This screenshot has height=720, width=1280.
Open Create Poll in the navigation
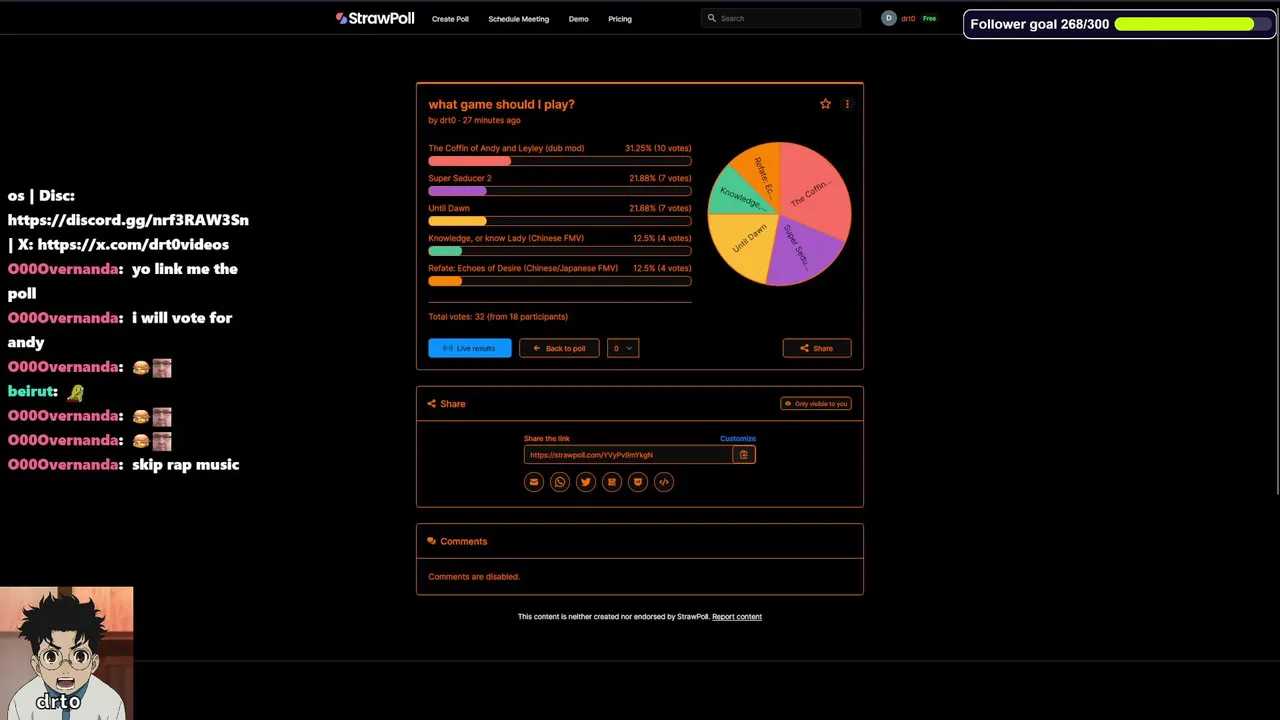pyautogui.click(x=450, y=19)
